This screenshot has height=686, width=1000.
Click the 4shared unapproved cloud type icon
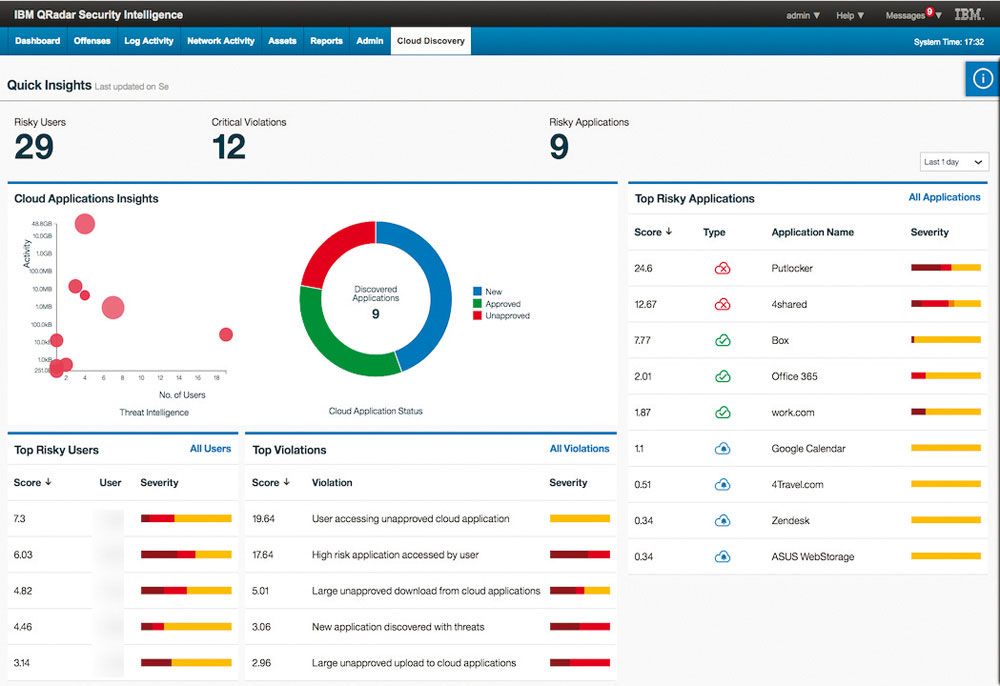(722, 305)
